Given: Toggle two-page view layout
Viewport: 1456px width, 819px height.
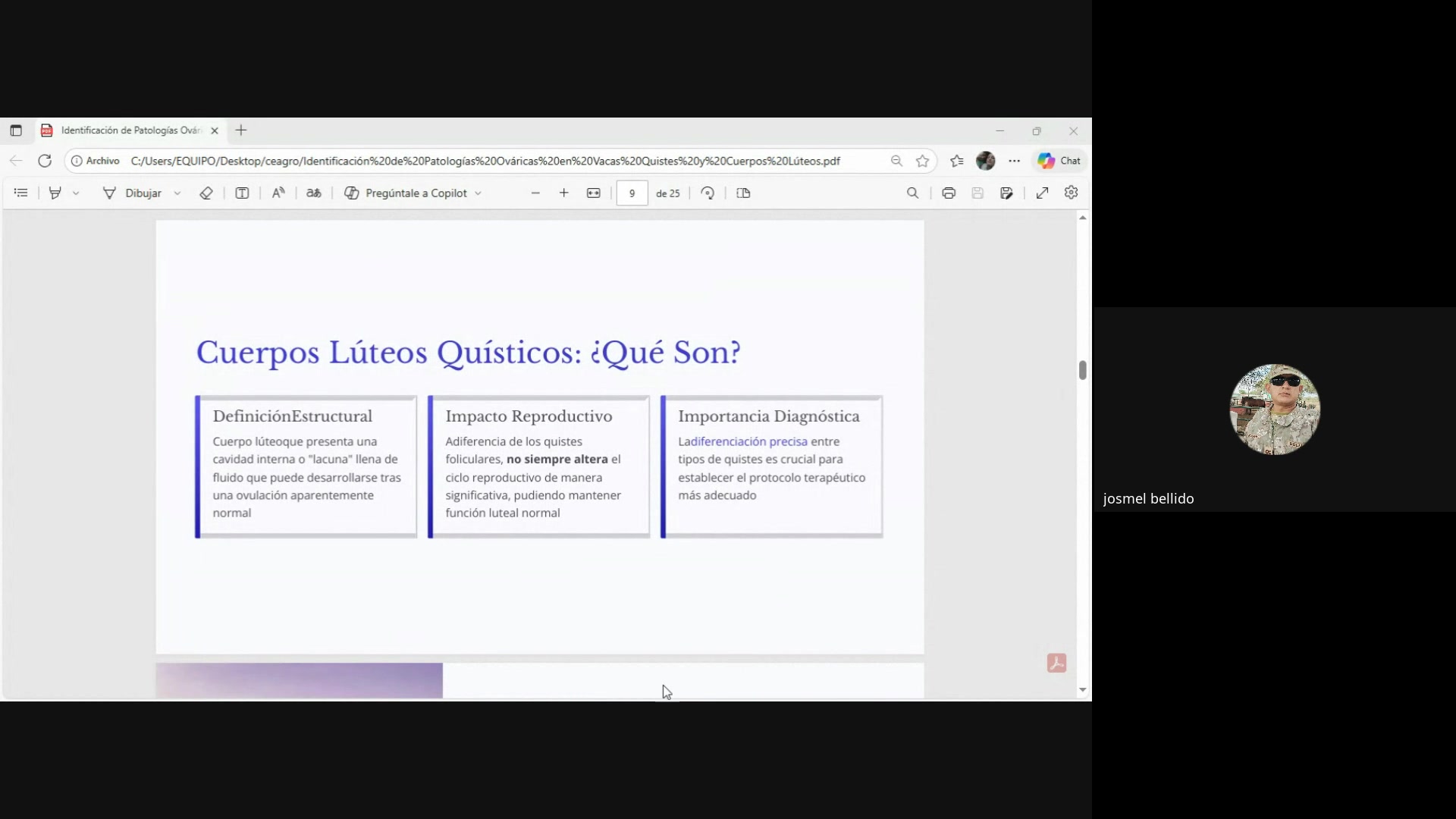Looking at the screenshot, I should coord(743,193).
